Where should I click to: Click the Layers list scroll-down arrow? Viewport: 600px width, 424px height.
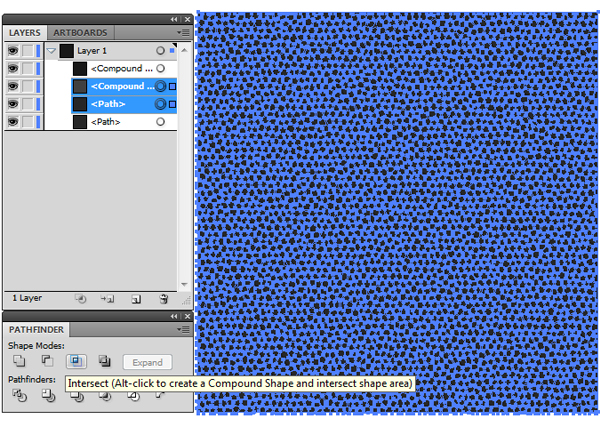coord(184,284)
